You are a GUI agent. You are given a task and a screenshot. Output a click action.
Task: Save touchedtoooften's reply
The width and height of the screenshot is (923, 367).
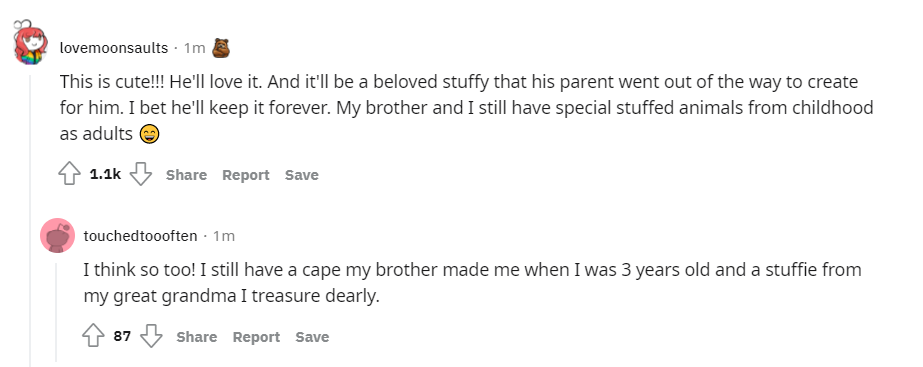click(312, 337)
